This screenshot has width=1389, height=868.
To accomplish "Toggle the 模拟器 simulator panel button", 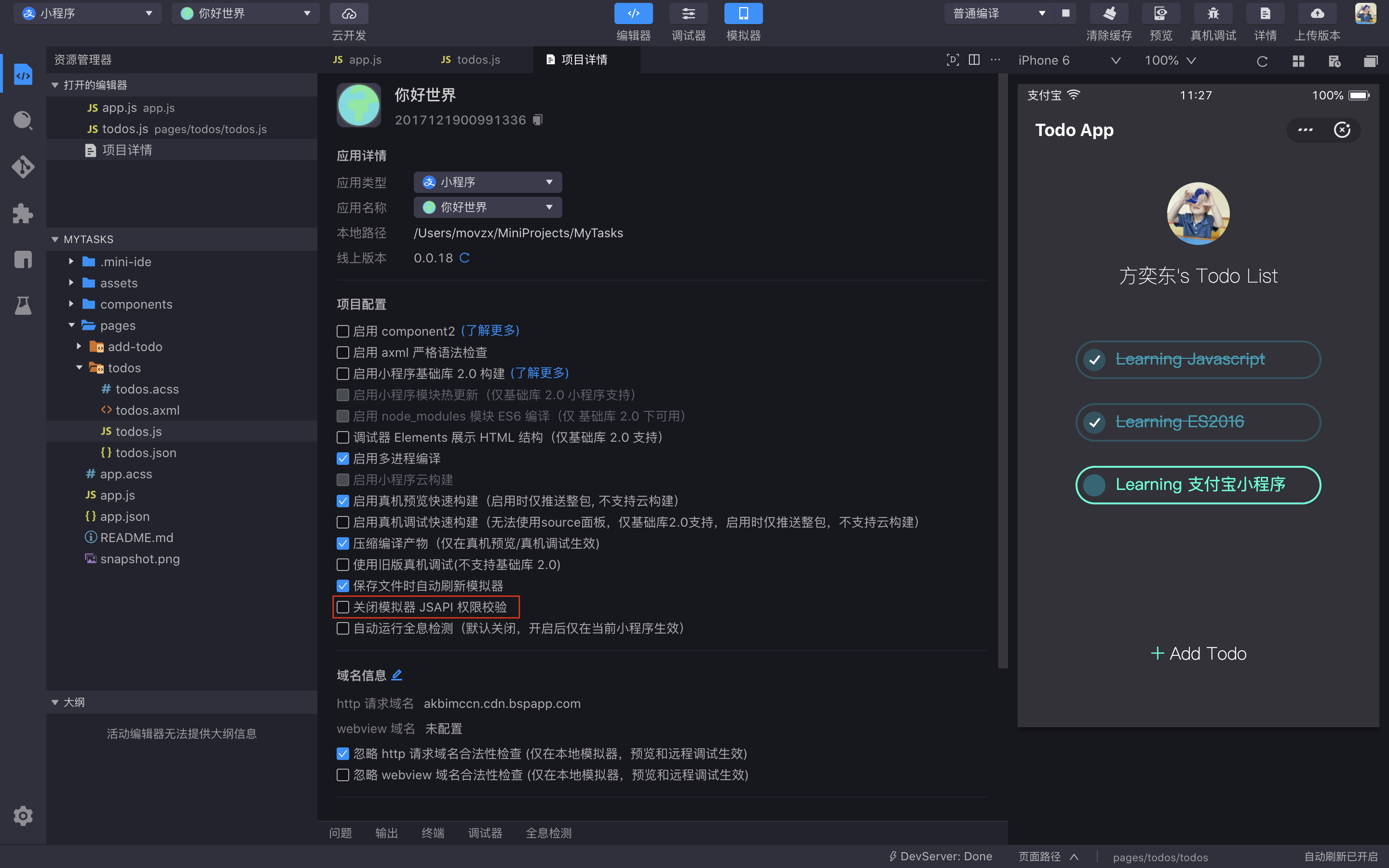I will (743, 13).
